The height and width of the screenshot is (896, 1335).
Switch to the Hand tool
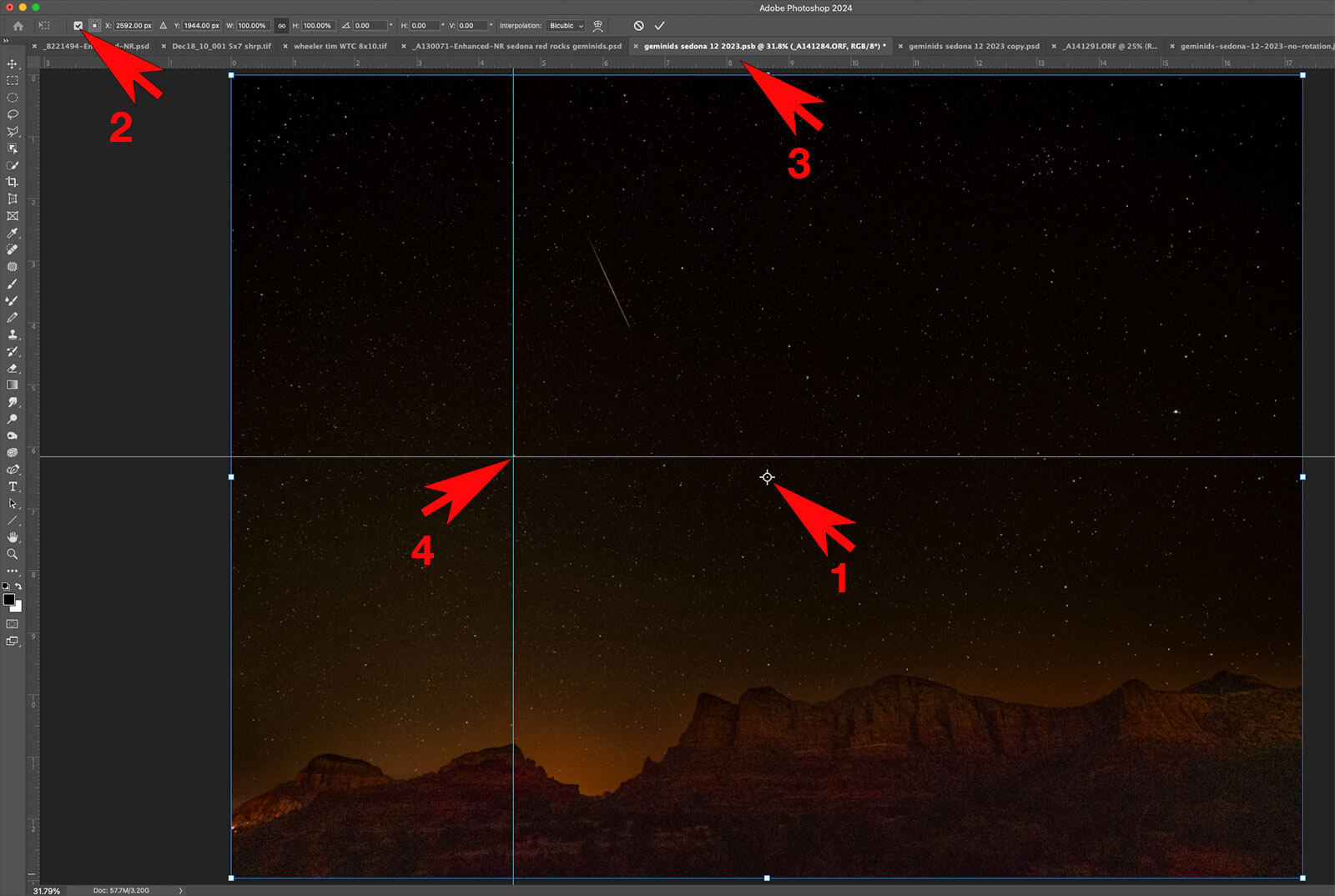pyautogui.click(x=13, y=537)
